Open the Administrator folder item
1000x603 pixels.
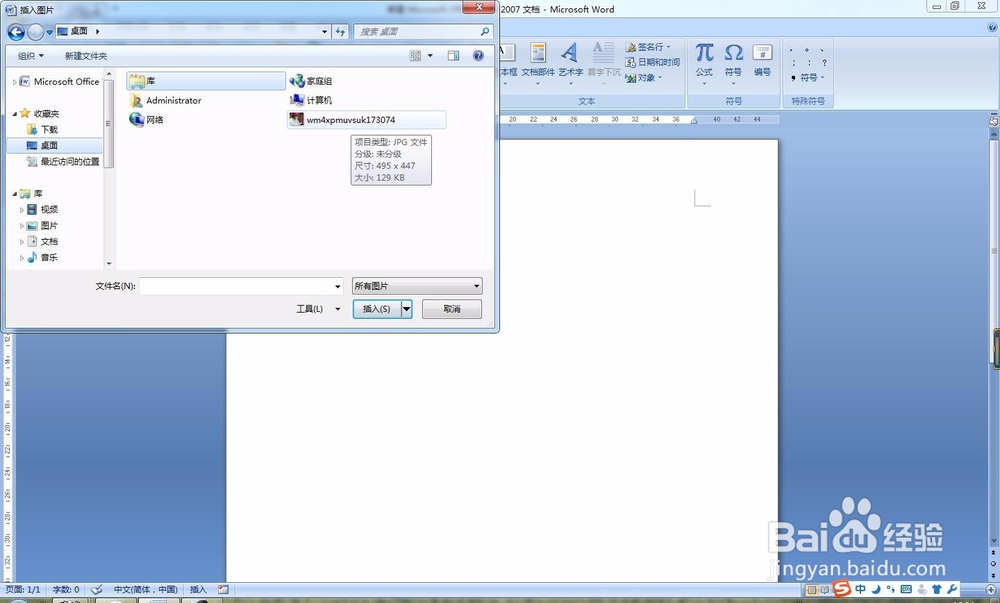166,101
